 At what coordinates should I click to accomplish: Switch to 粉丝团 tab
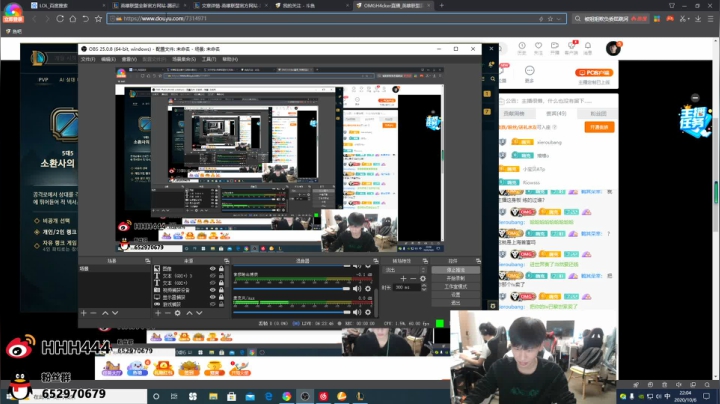coord(598,113)
